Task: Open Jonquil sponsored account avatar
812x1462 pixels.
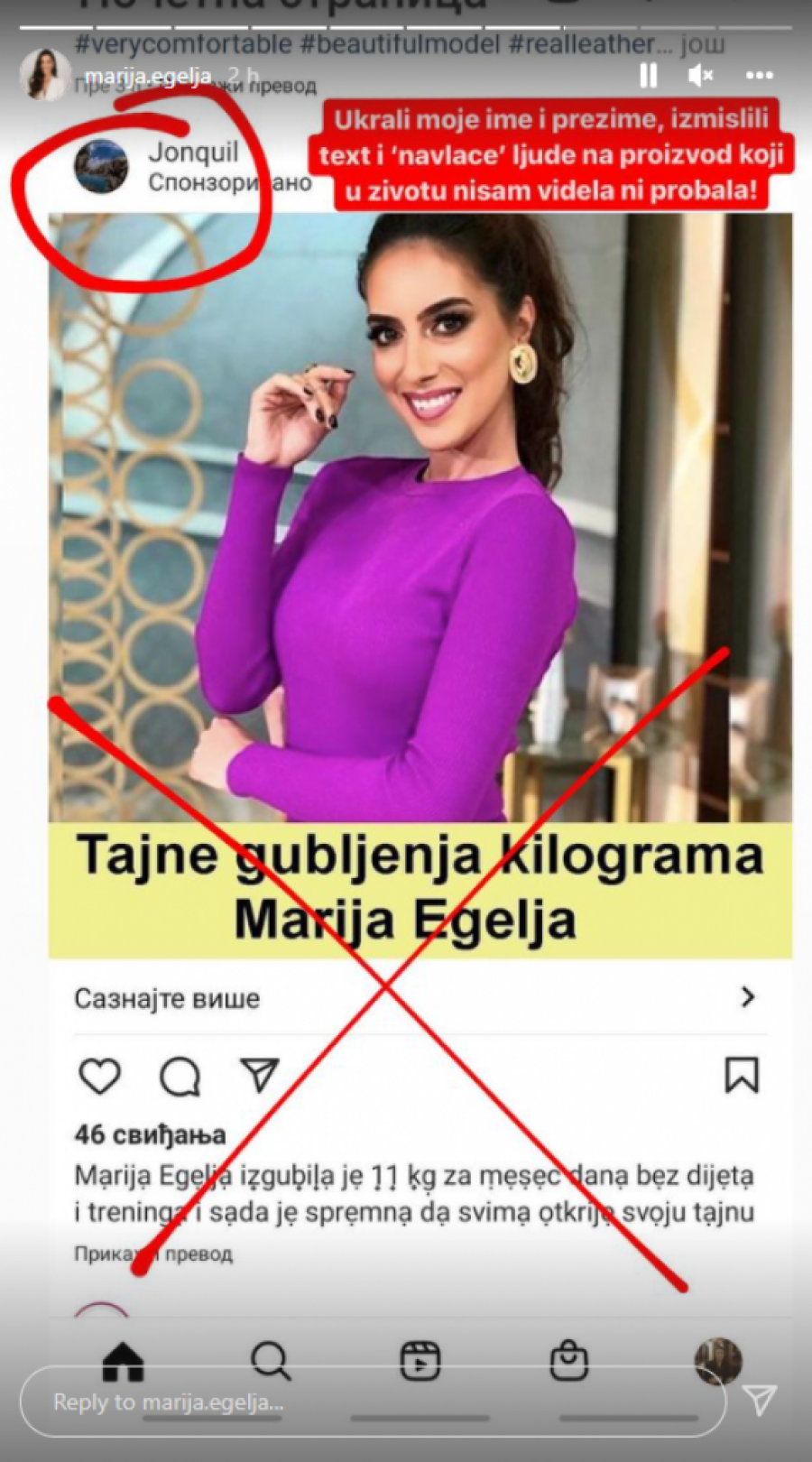Action: [101, 167]
